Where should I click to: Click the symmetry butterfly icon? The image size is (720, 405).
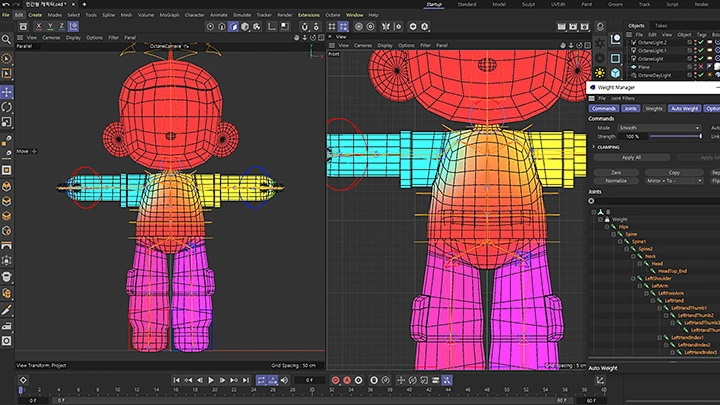coord(386,27)
